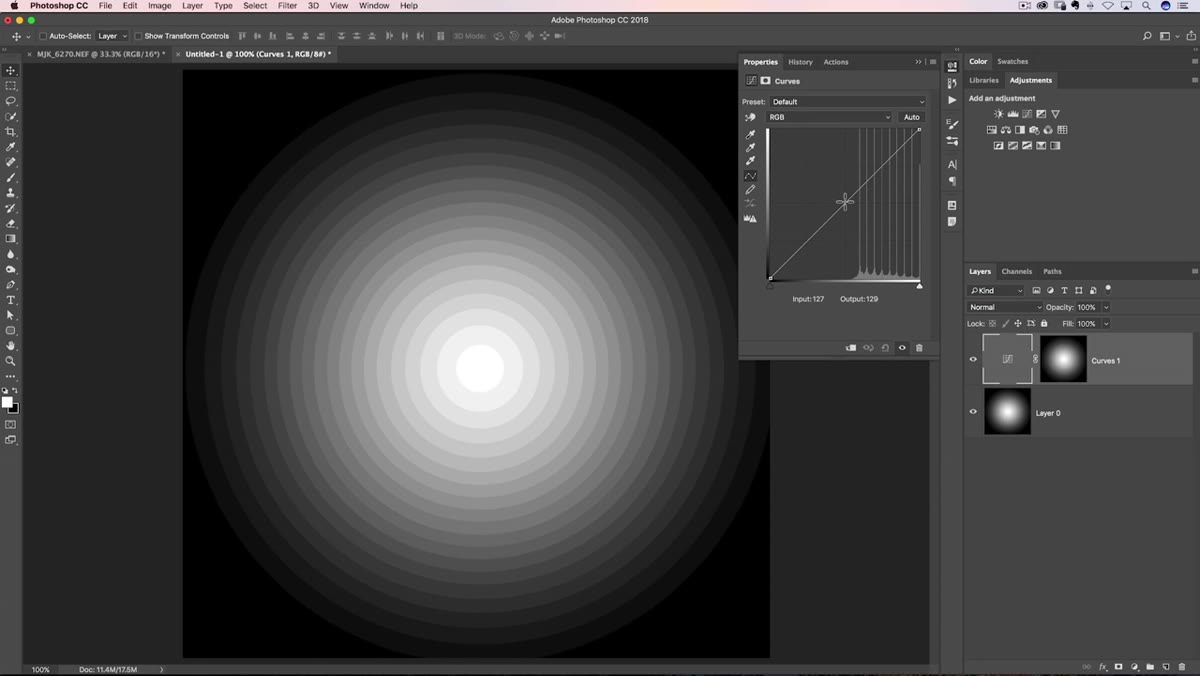Click the foreground color swatch
The image size is (1200, 676).
click(x=7, y=402)
